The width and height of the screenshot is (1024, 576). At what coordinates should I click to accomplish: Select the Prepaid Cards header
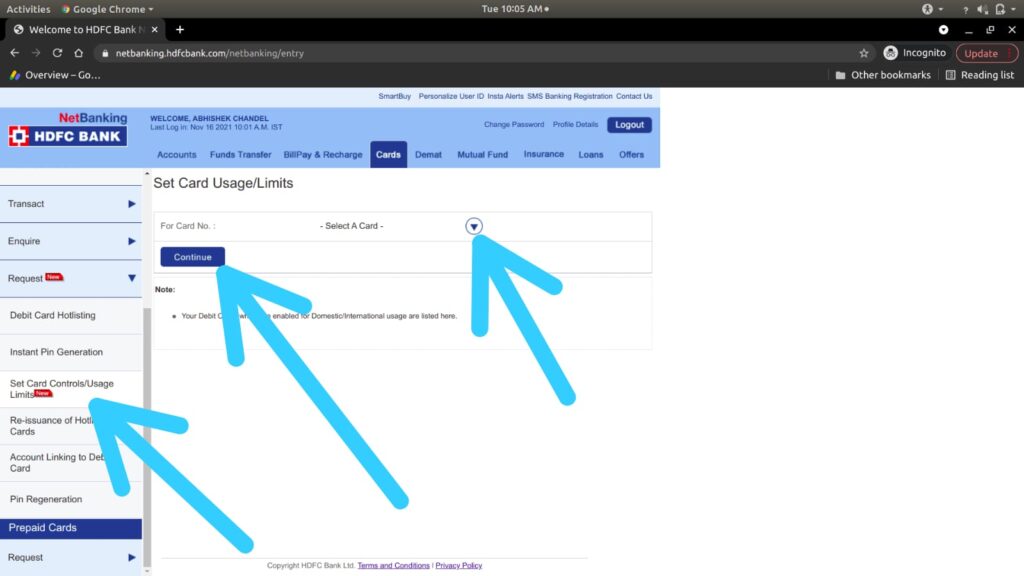[71, 528]
